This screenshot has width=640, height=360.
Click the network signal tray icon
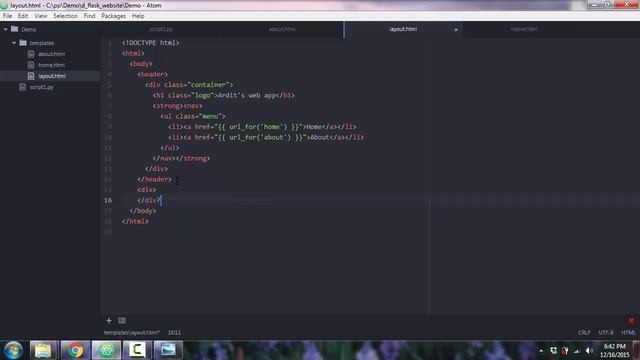pos(577,351)
